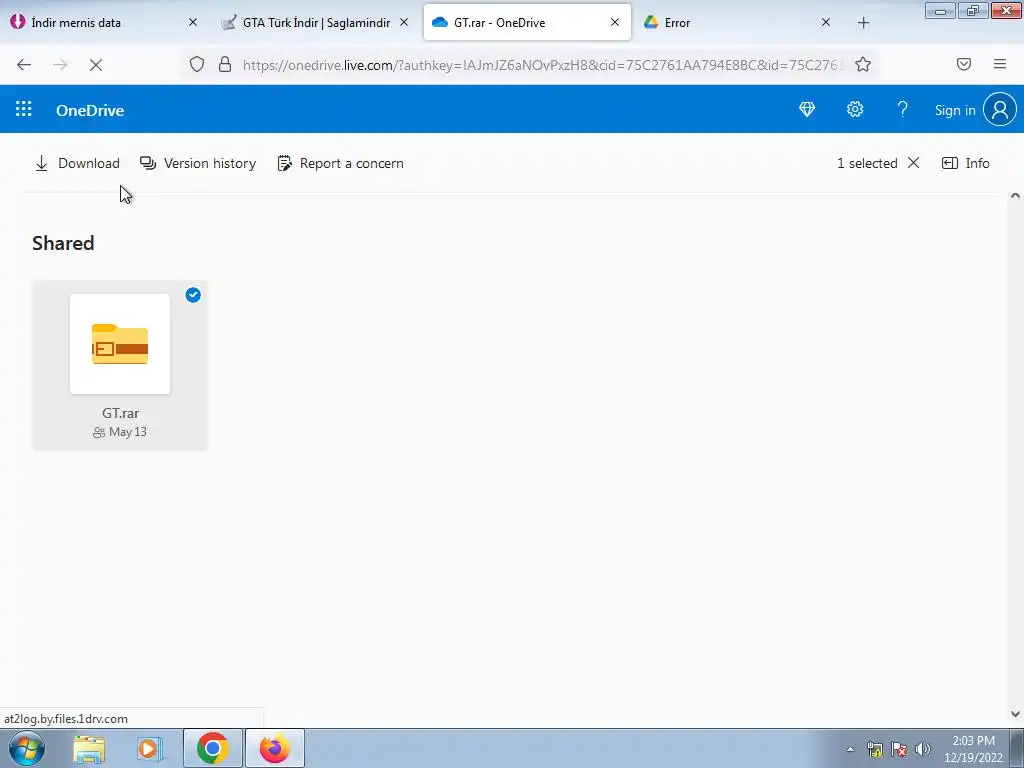Stop loading the page
1024x768 pixels.
[x=96, y=65]
